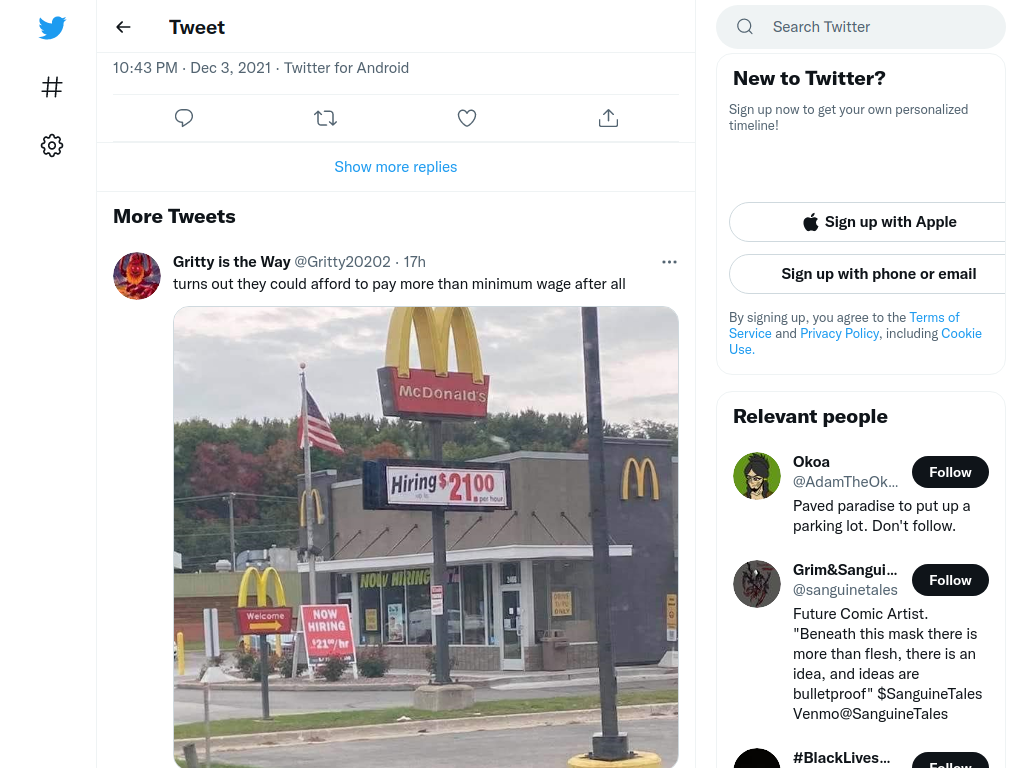Follow Okoa @AdamTheOk
The image size is (1024, 768).
950,472
